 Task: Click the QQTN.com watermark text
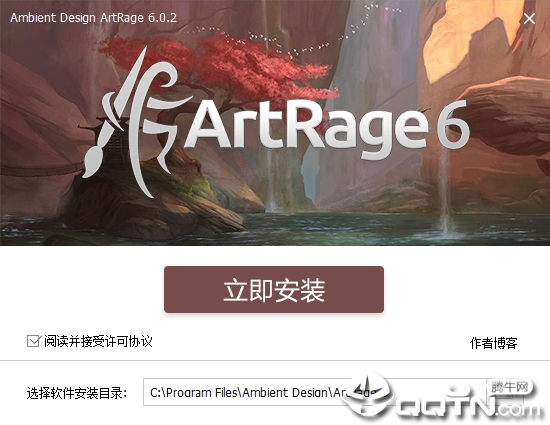coord(468,407)
